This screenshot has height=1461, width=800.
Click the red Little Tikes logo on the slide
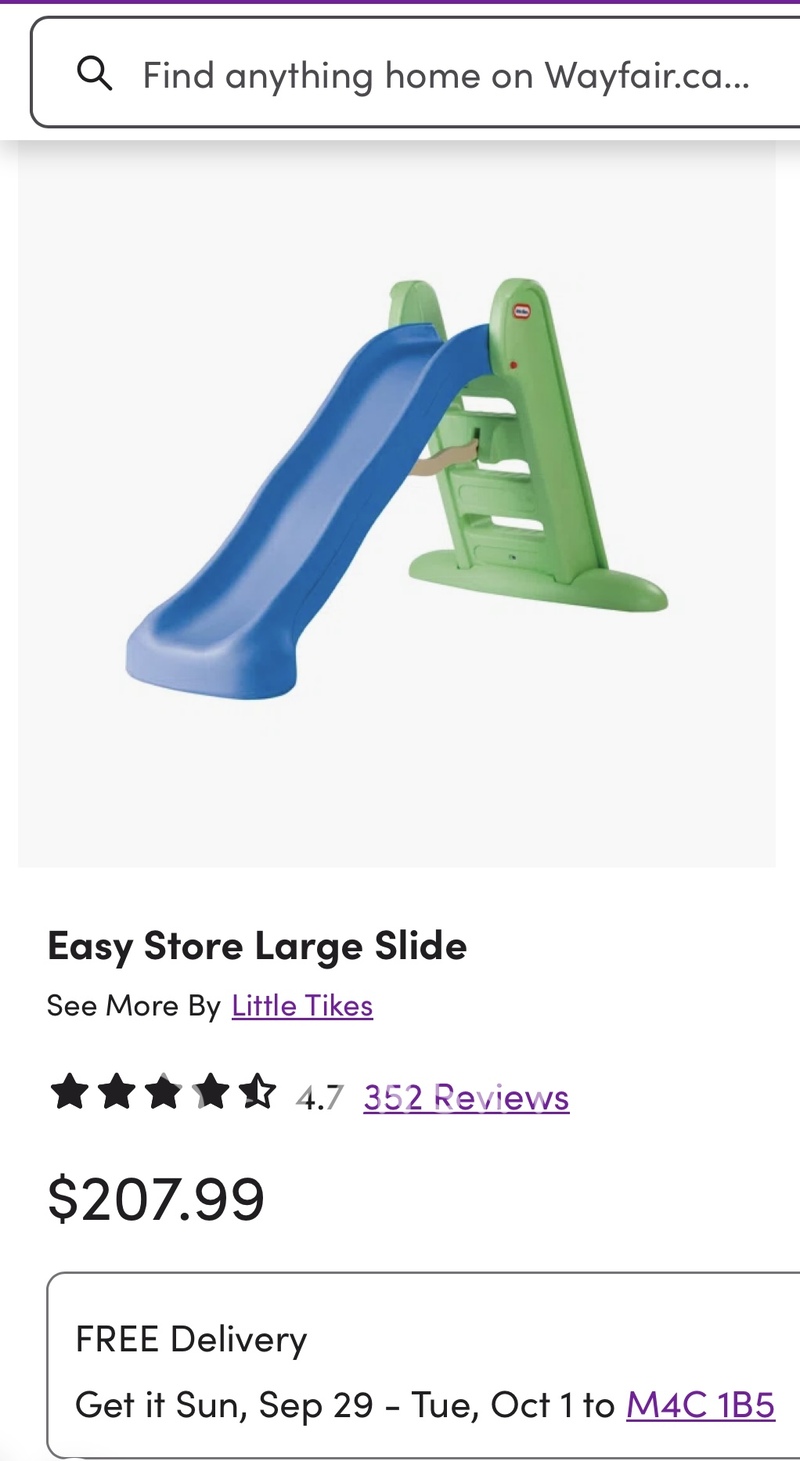click(x=523, y=311)
